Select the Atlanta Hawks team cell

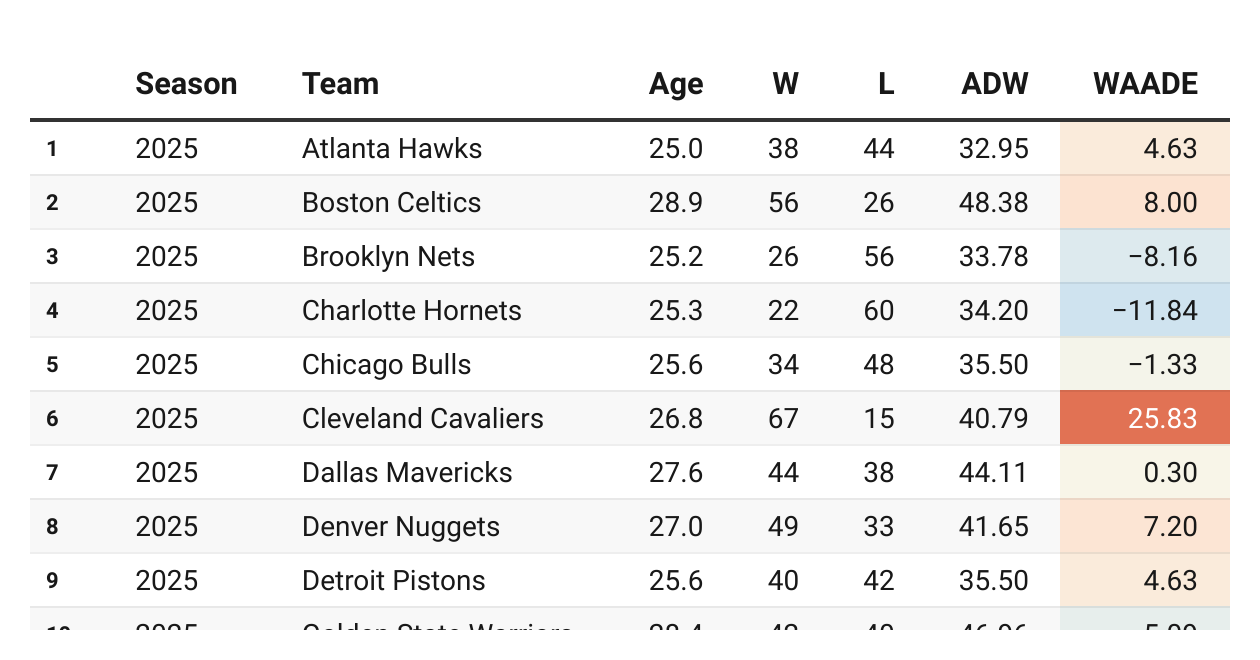(x=392, y=149)
